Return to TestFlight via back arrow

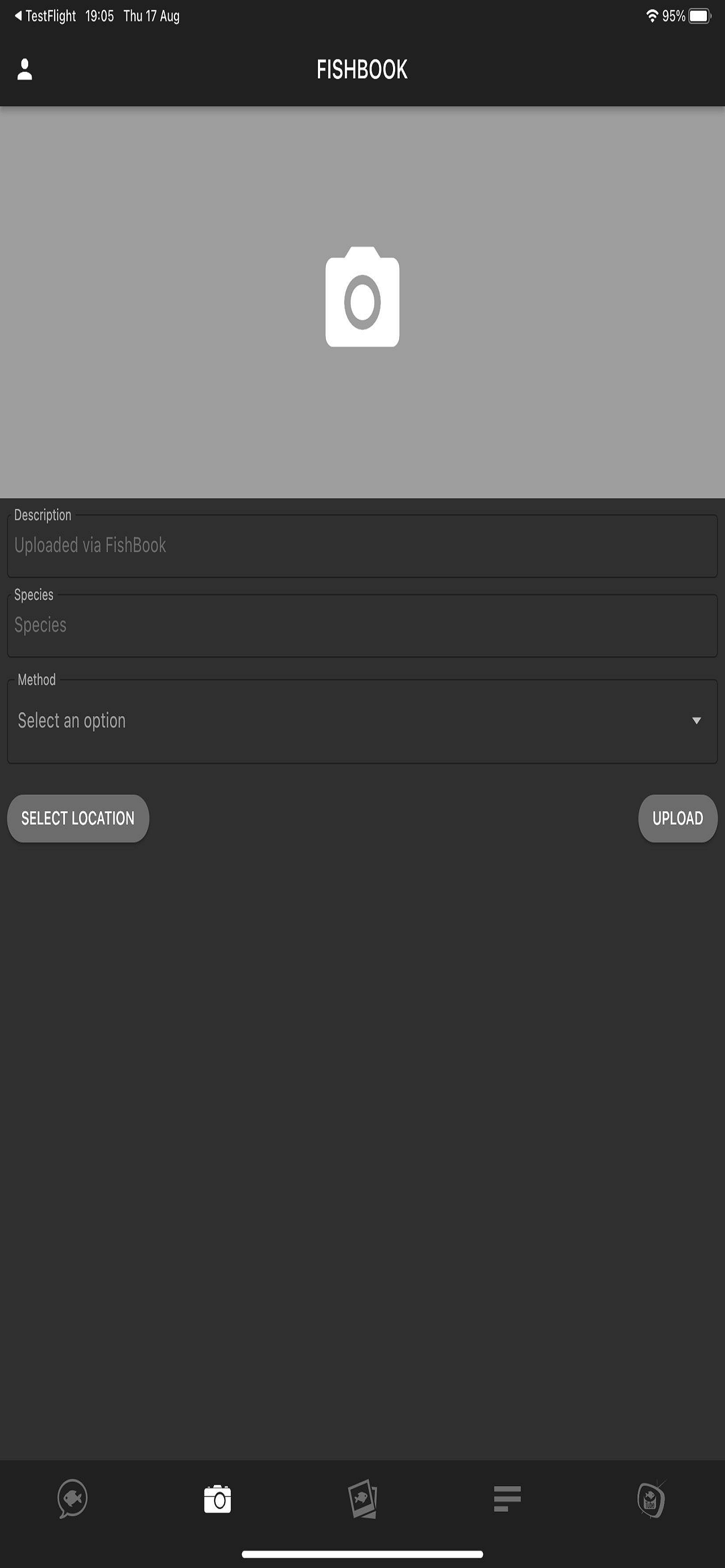pyautogui.click(x=45, y=16)
